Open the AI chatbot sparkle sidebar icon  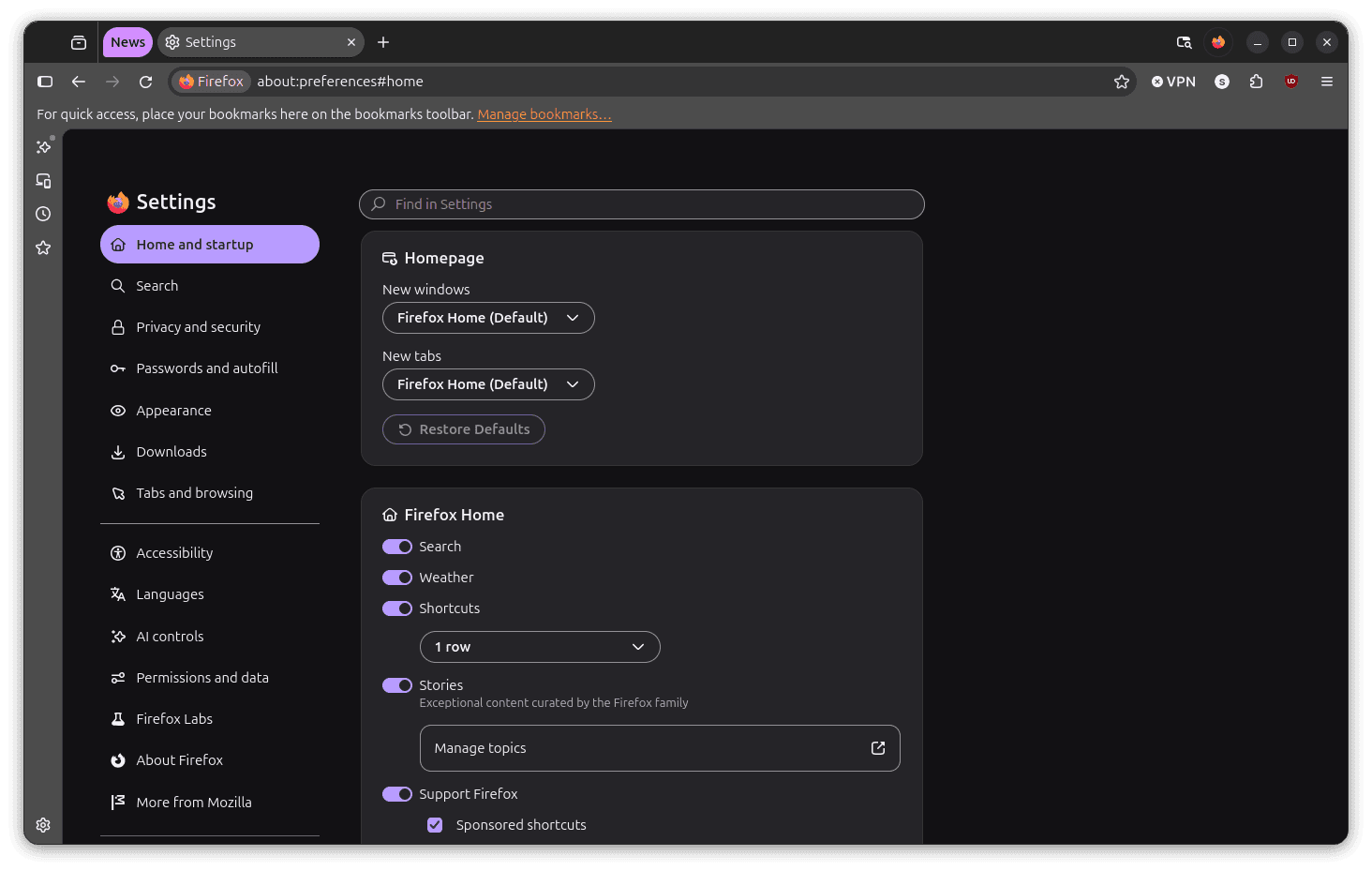point(43,147)
